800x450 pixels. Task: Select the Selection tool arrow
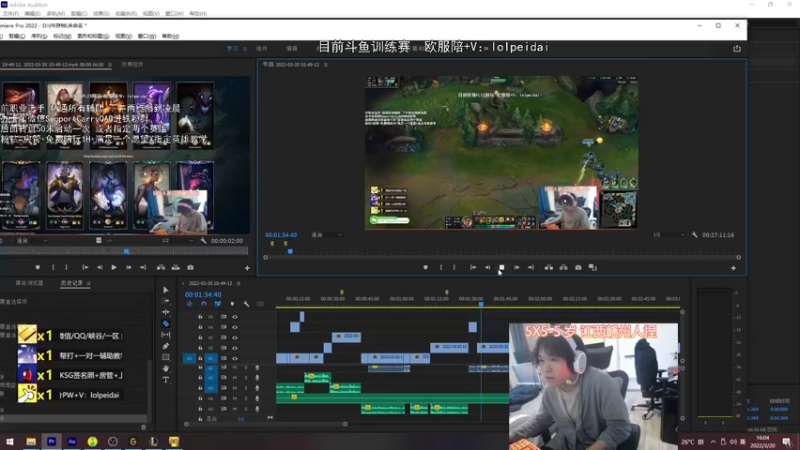(x=166, y=290)
